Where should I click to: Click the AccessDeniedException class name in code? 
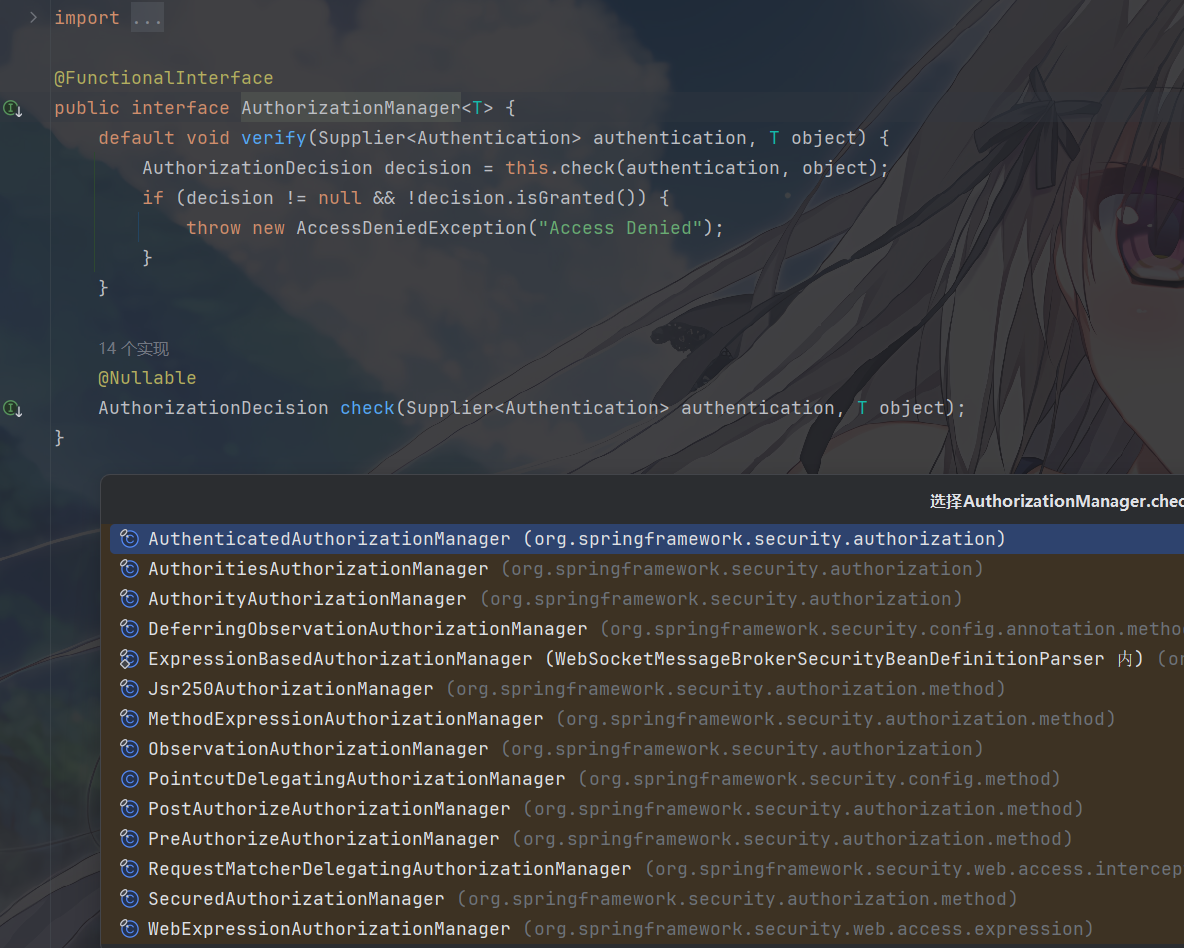tap(411, 228)
